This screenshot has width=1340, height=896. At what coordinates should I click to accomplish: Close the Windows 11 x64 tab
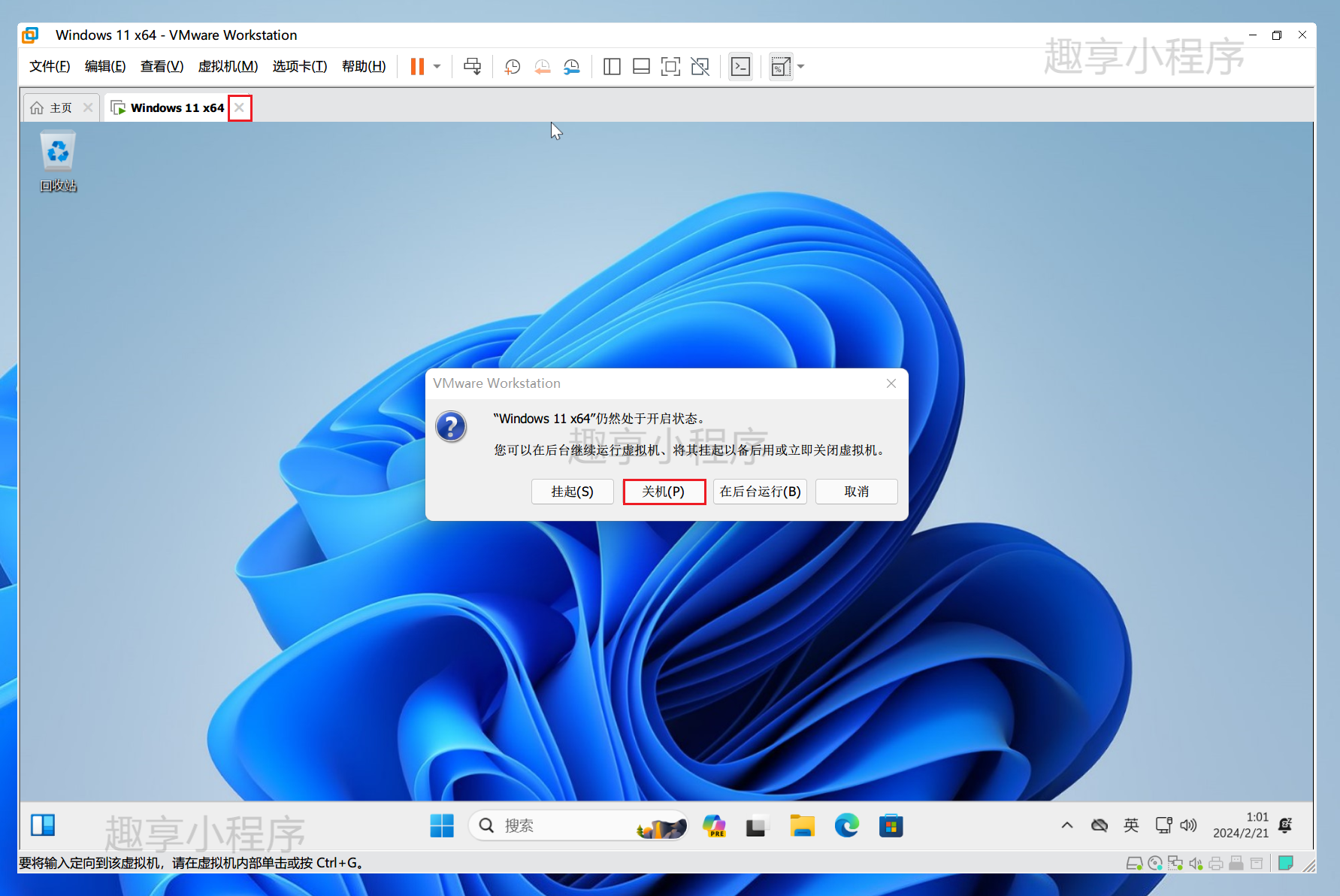click(239, 107)
